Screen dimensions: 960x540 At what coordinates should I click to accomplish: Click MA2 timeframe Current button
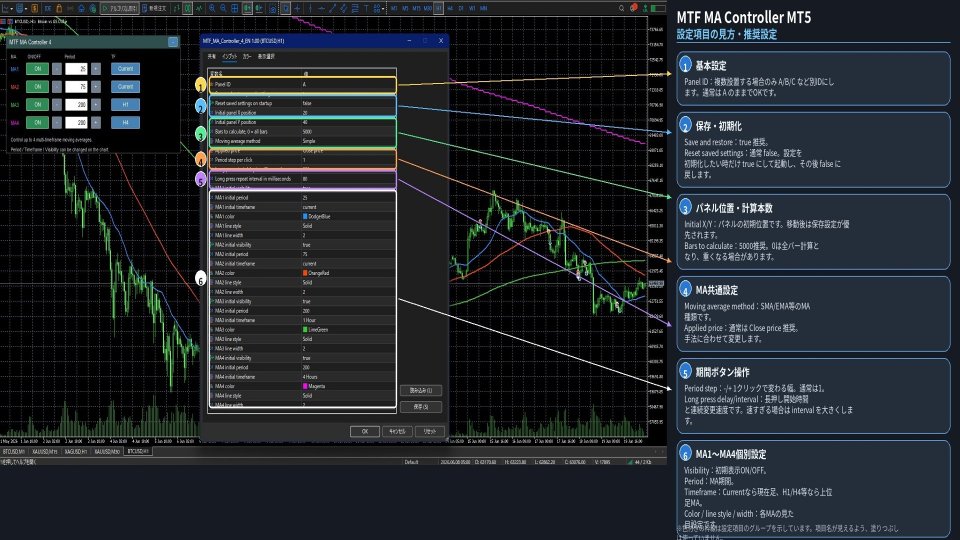(126, 86)
